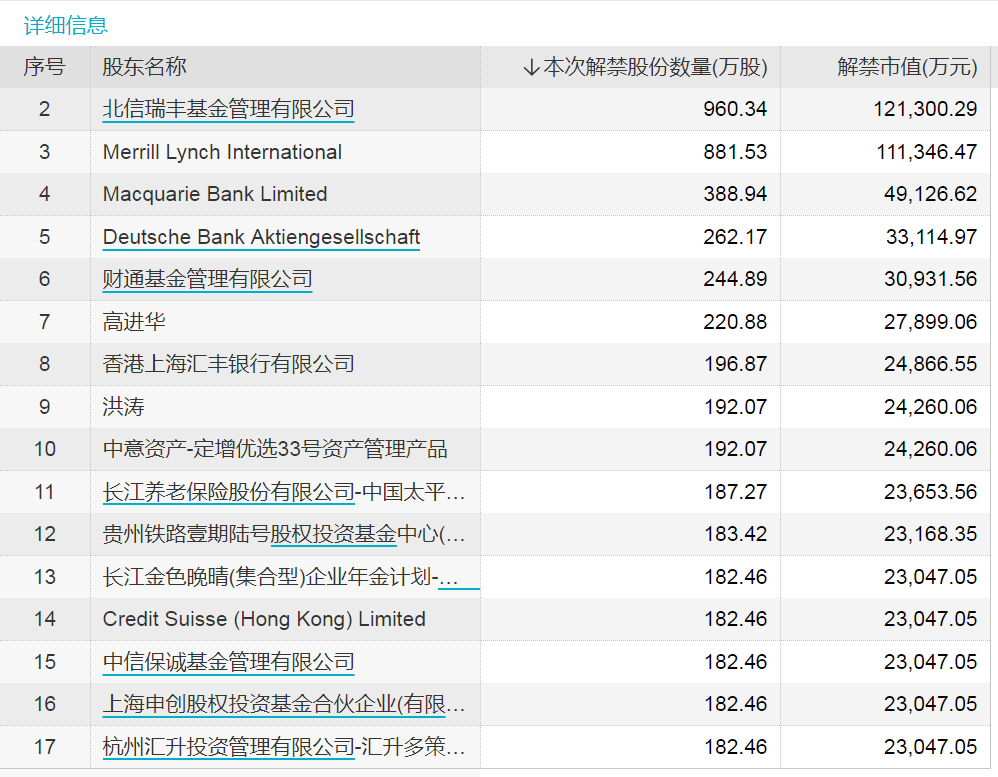This screenshot has height=777, width=998.
Task: Click the down sort arrow next to 本次解禁股份数量
Action: (531, 67)
